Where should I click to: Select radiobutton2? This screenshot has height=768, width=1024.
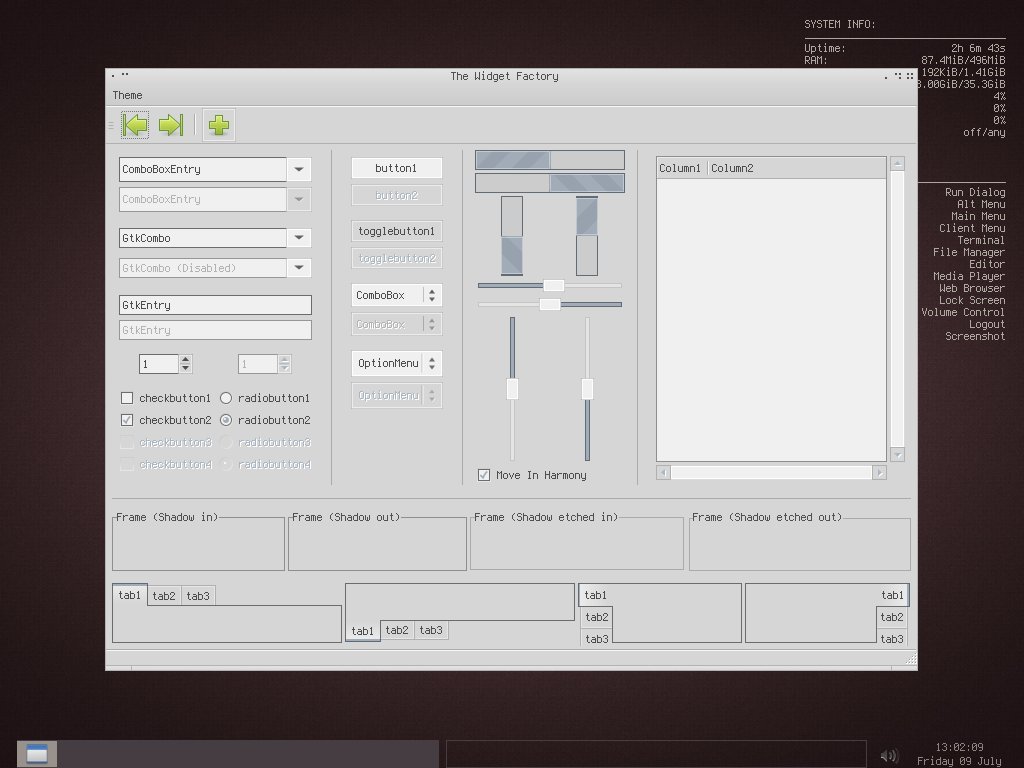[226, 420]
